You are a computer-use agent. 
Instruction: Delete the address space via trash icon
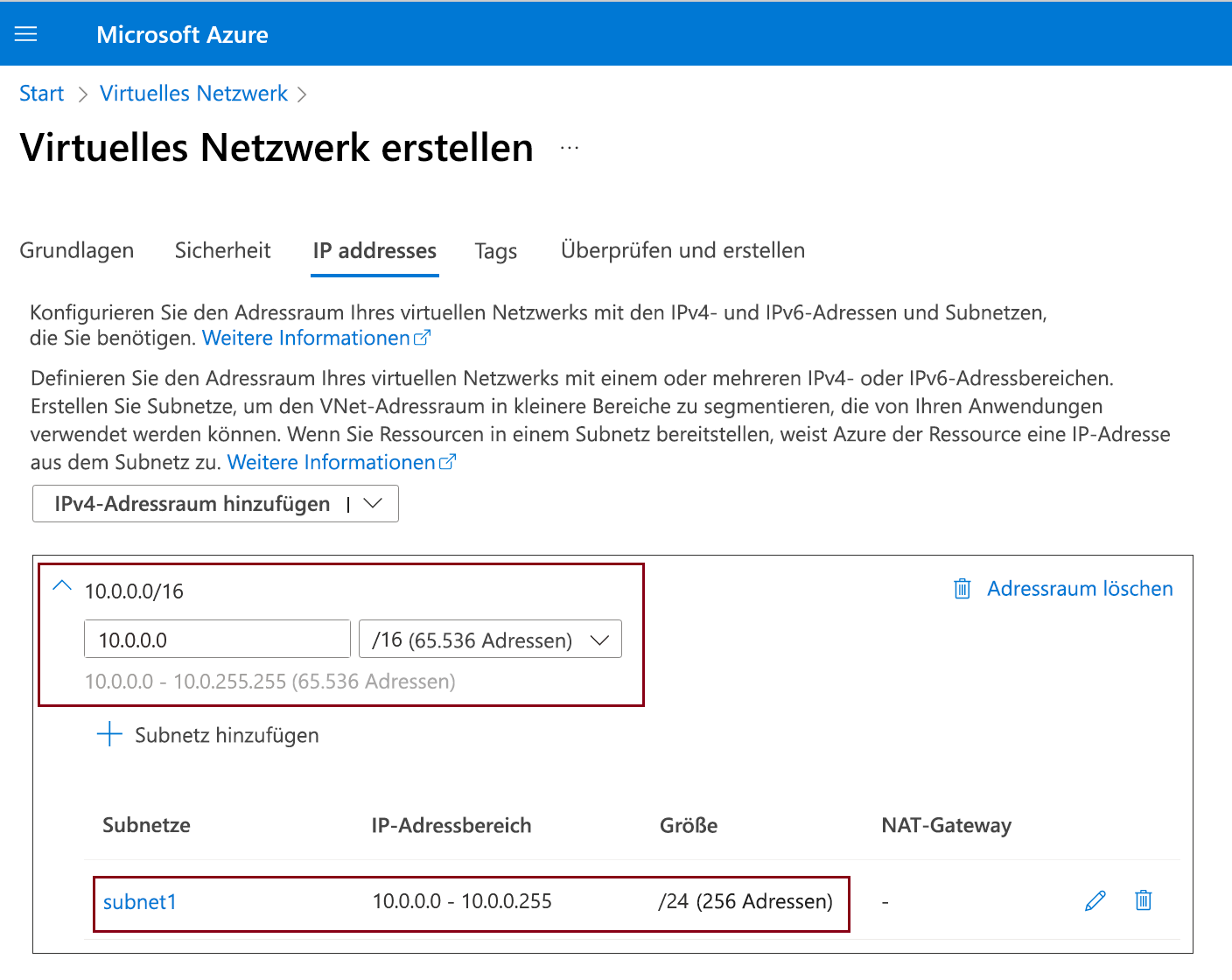pos(961,589)
